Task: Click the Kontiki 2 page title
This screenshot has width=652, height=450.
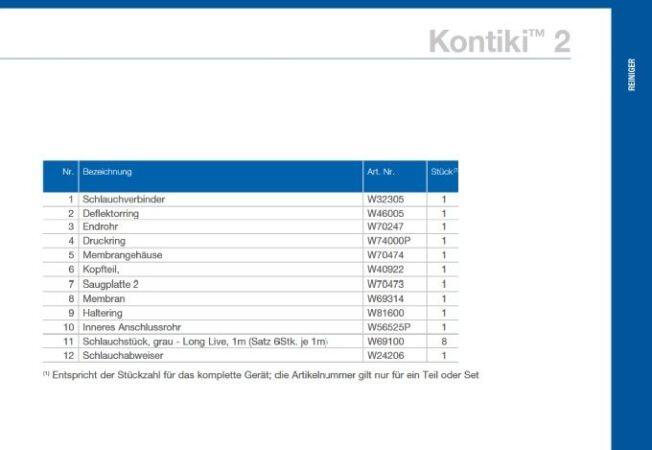Action: [x=499, y=41]
